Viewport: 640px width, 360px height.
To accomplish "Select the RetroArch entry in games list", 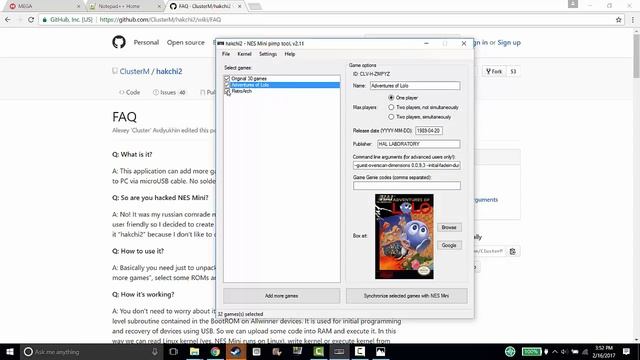I will coord(242,91).
